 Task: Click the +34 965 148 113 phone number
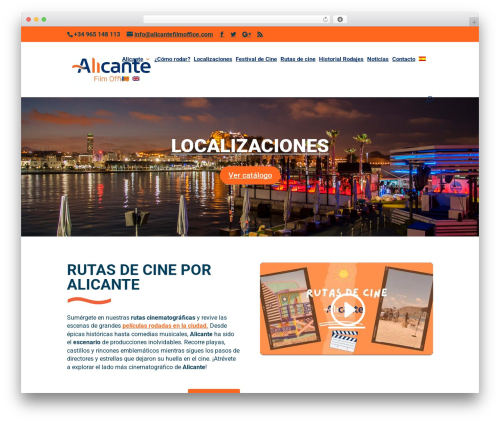pos(97,34)
